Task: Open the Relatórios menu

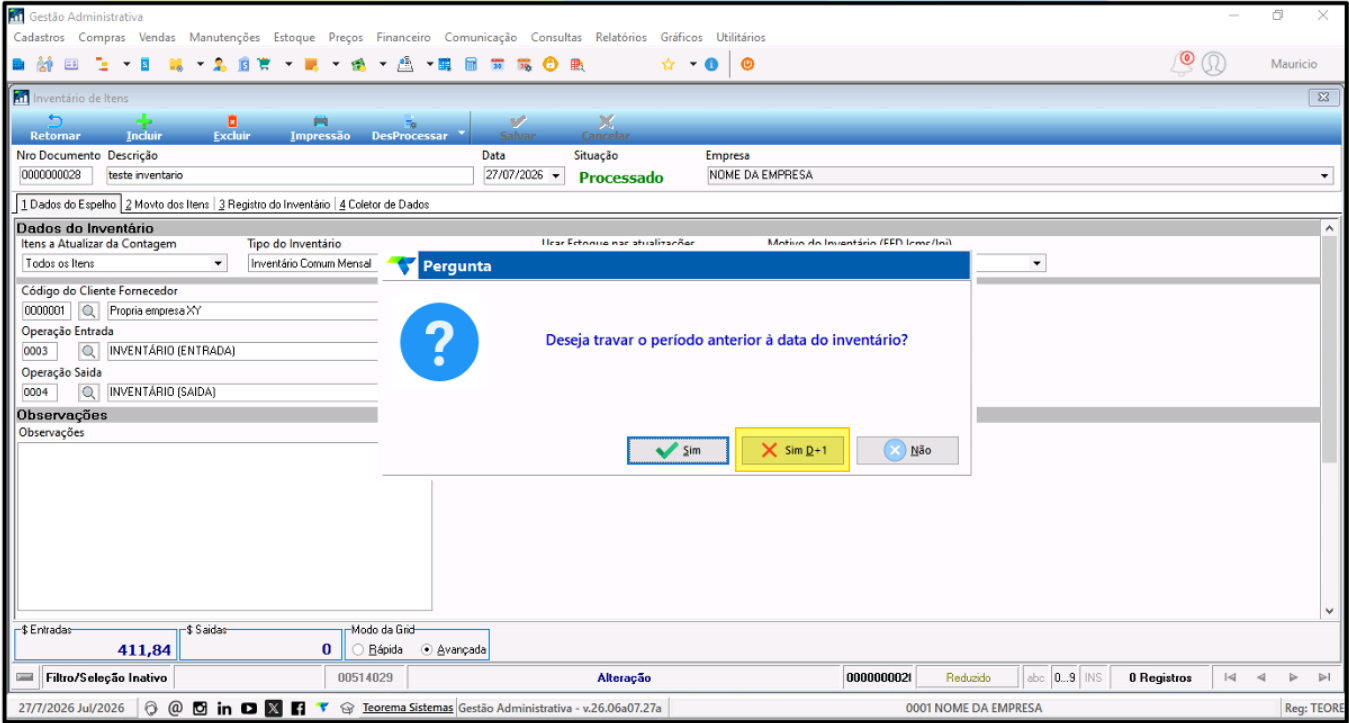Action: [x=621, y=37]
